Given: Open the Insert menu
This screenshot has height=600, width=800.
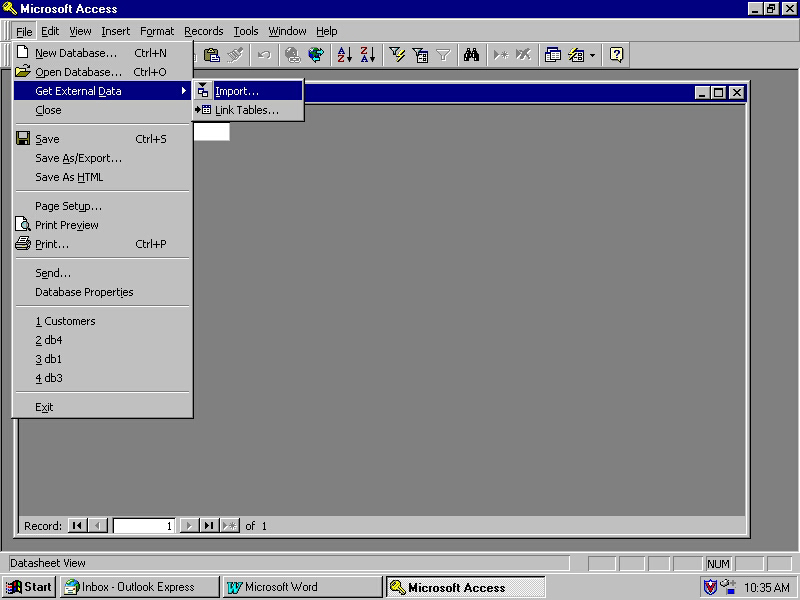Looking at the screenshot, I should pyautogui.click(x=116, y=32).
